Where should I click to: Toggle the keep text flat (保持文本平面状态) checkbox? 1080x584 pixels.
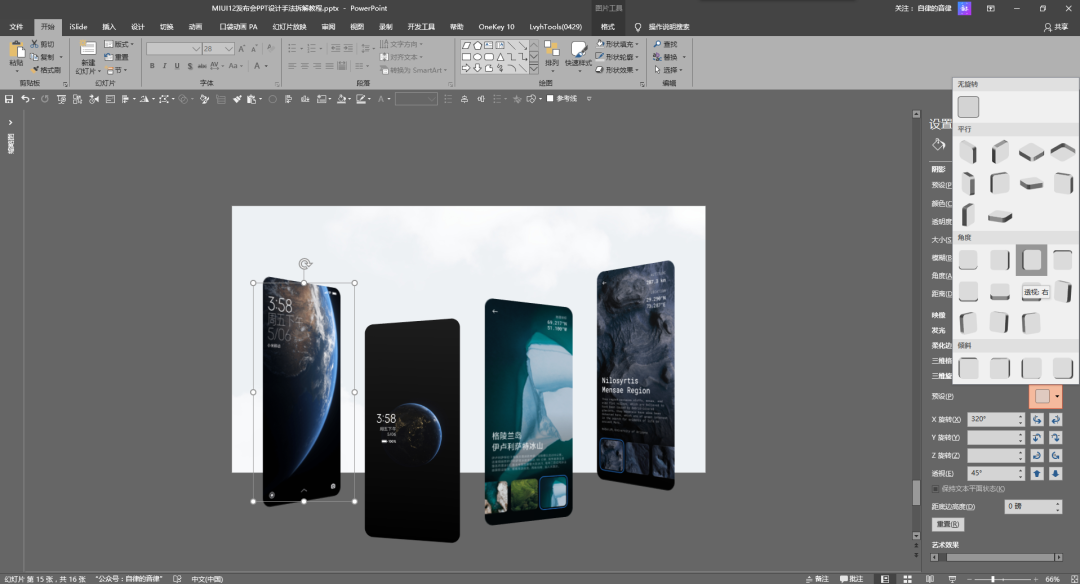click(x=936, y=489)
